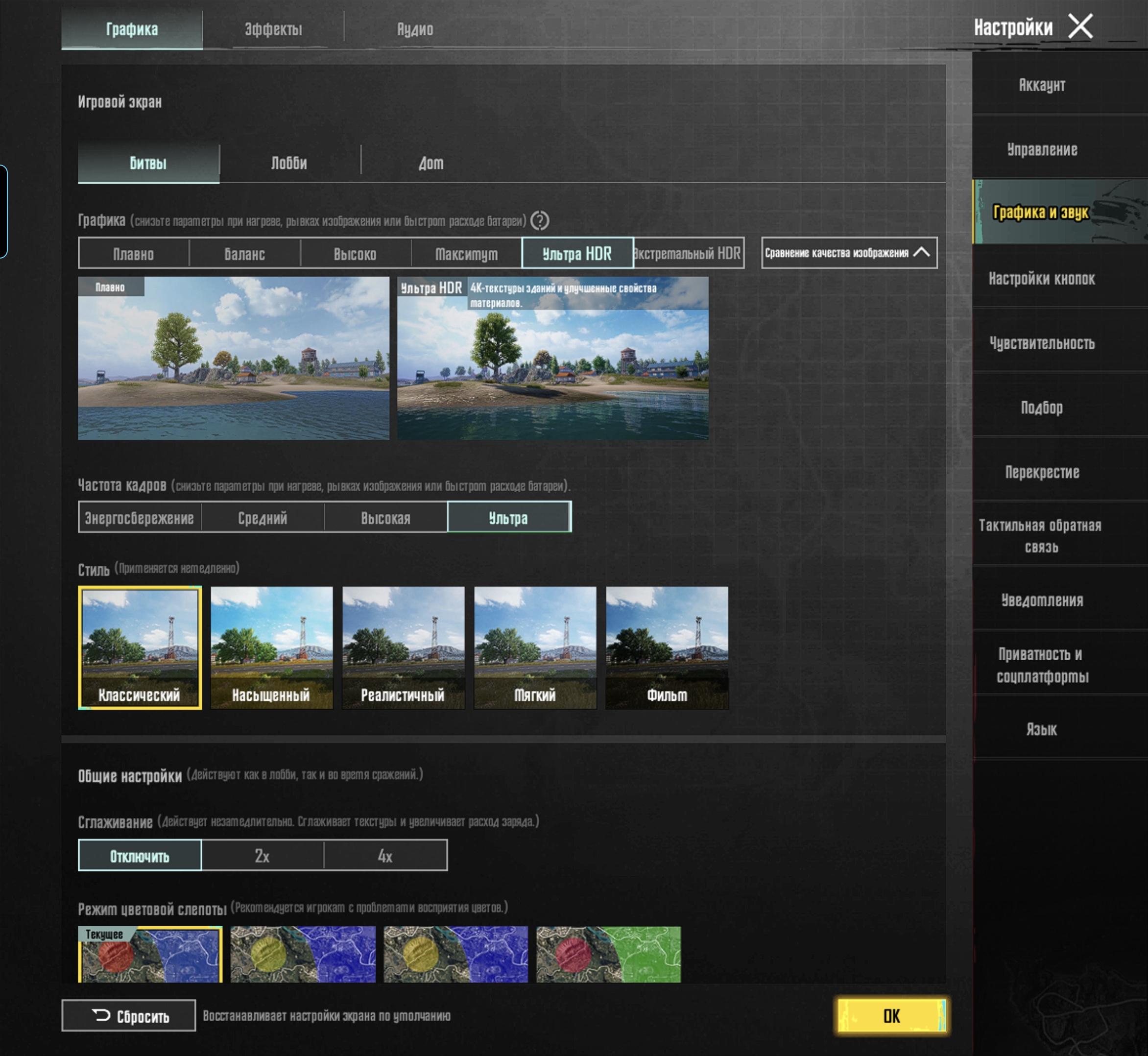
Task: Collapse the image quality comparison chevron
Action: pos(921,253)
